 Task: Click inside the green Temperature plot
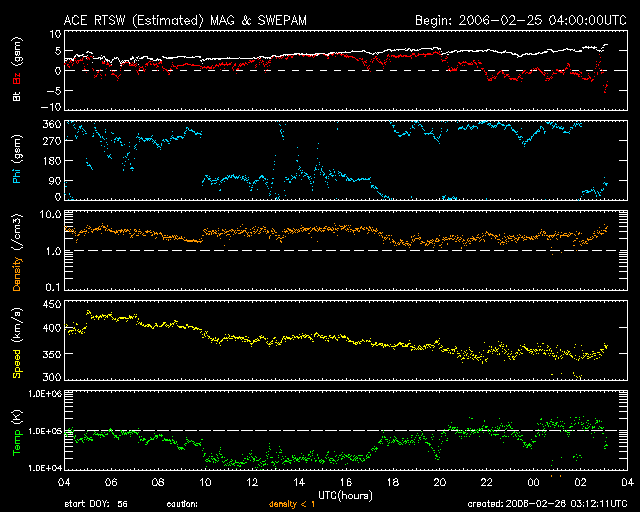[346, 430]
